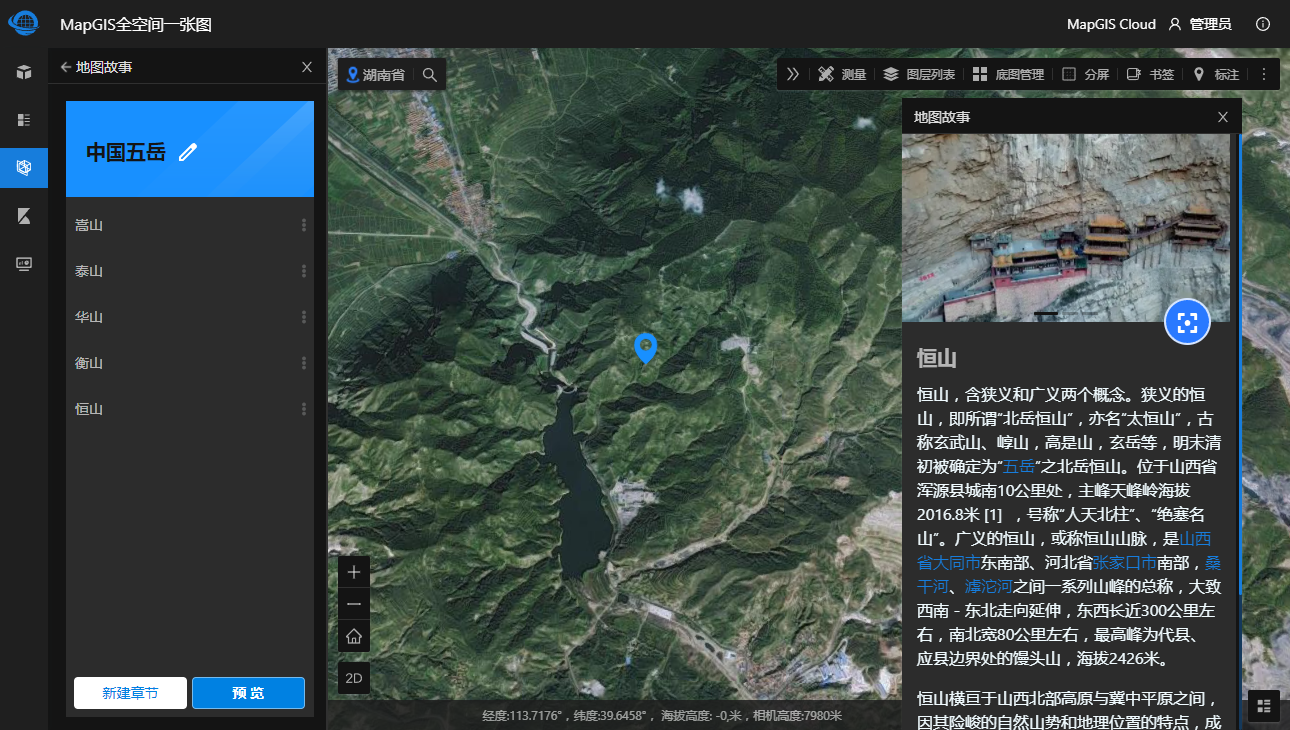Select the 泰山 chapter

pyautogui.click(x=190, y=271)
